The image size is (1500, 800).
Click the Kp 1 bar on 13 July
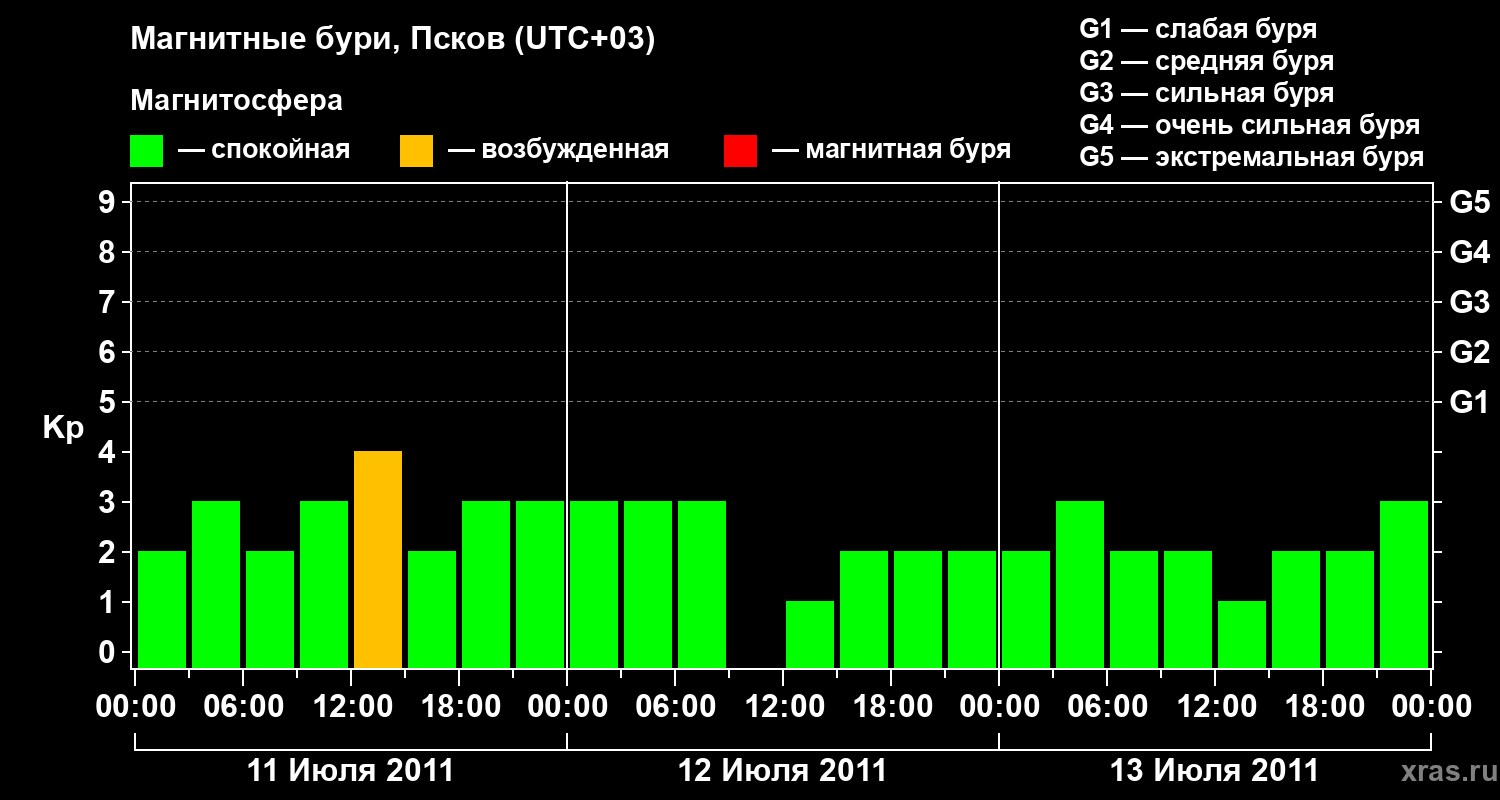[1242, 635]
